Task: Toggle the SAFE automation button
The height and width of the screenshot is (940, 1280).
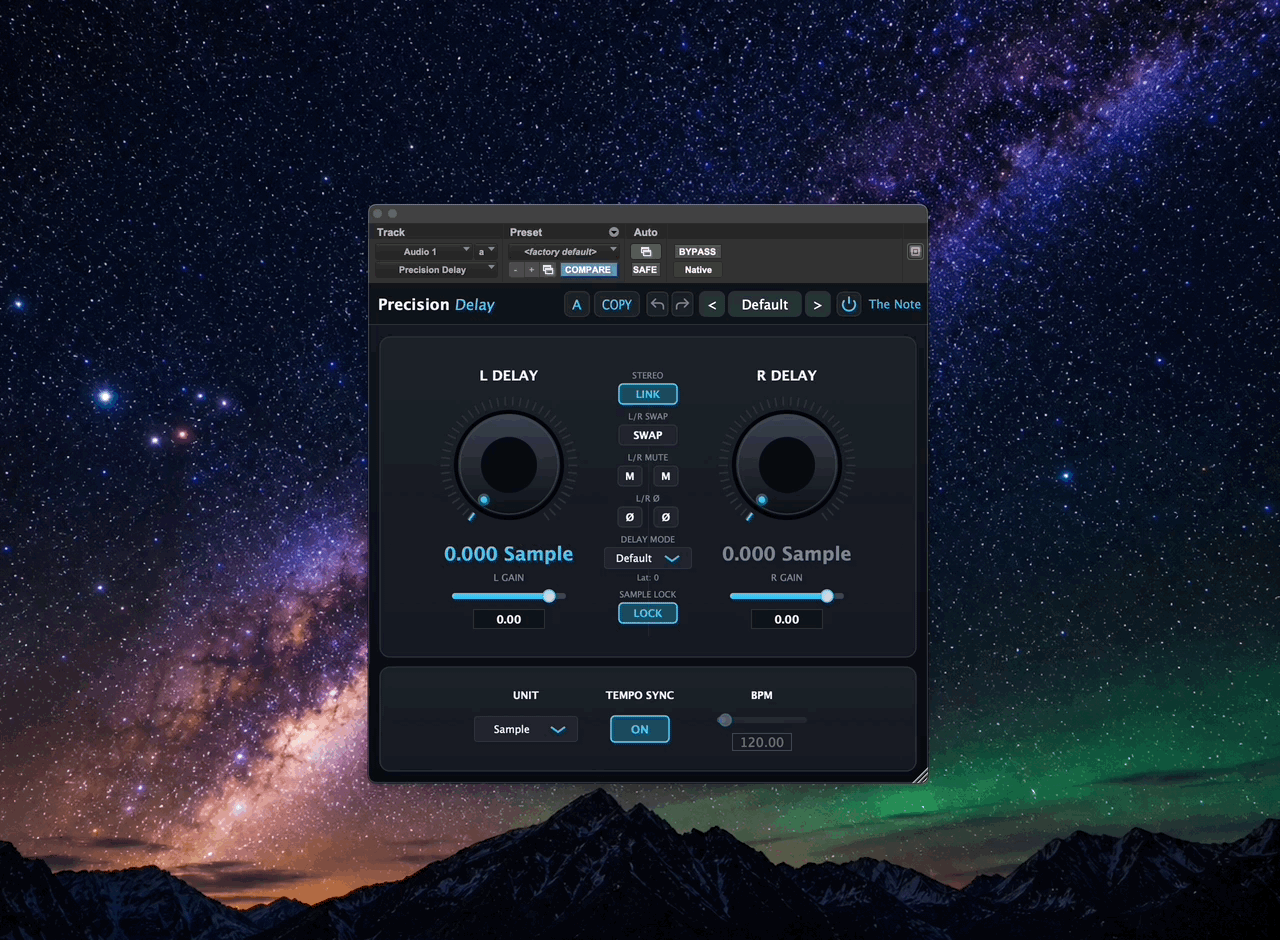Action: coord(645,270)
